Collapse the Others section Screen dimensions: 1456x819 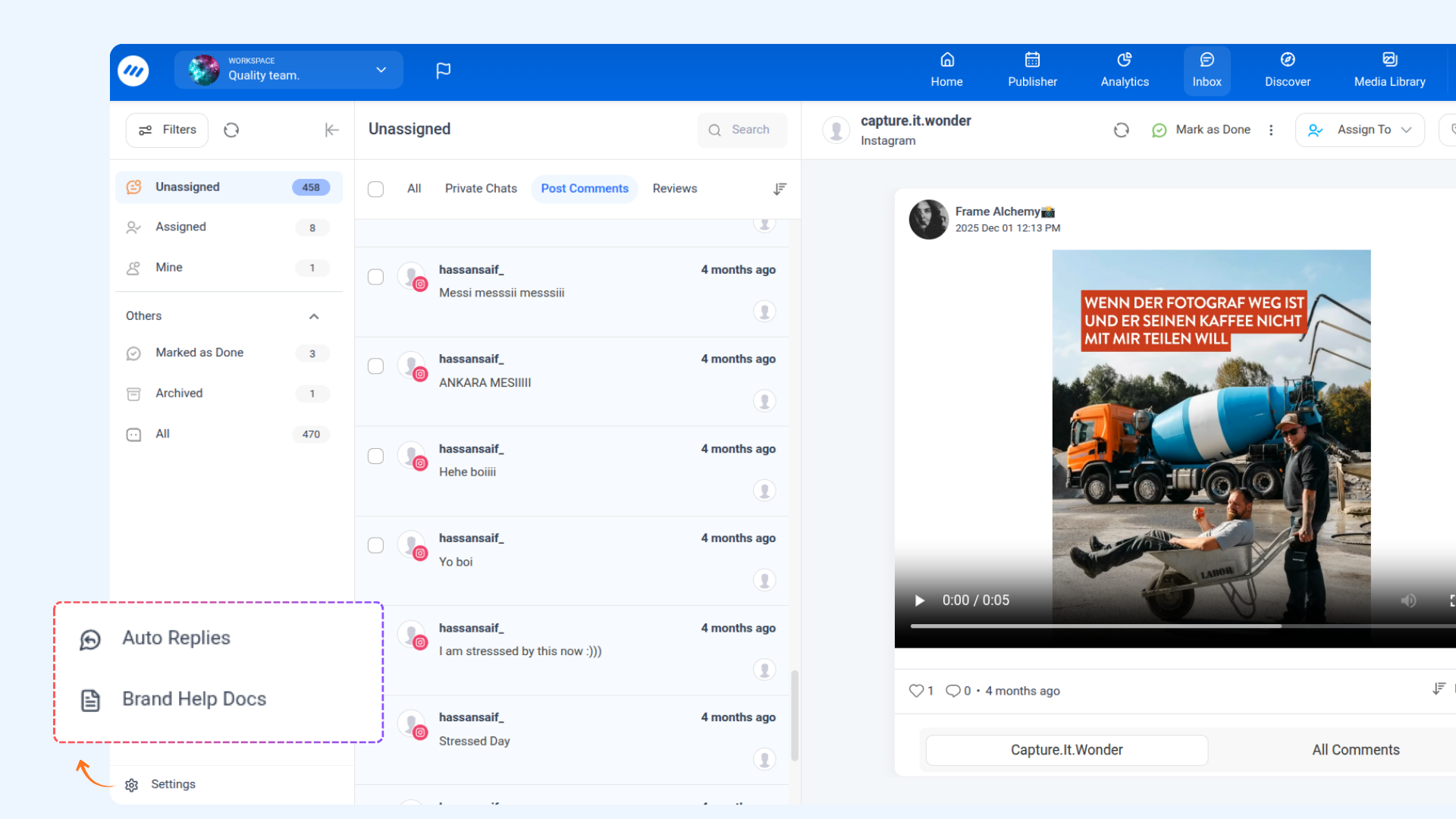pos(314,316)
